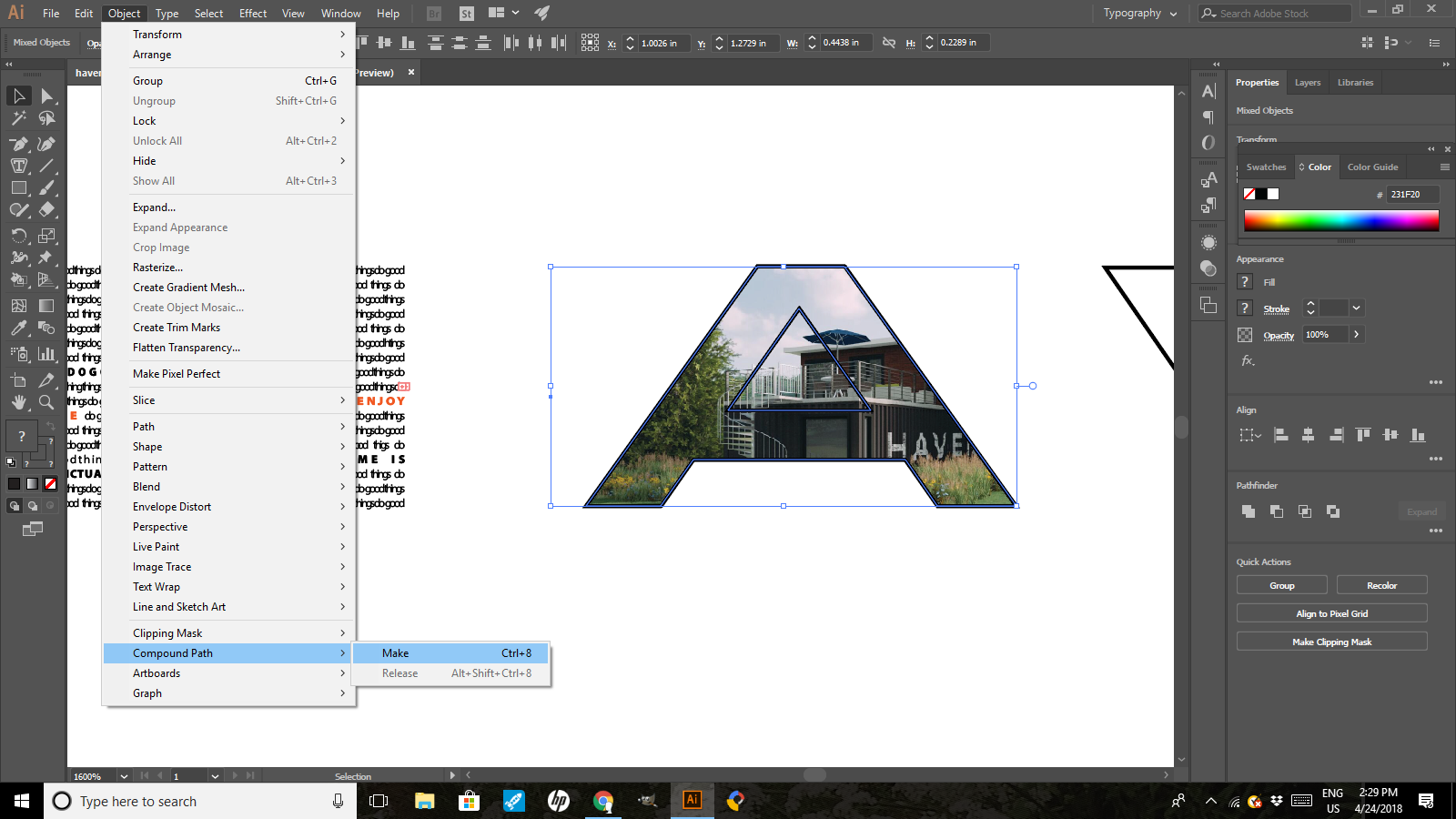This screenshot has width=1456, height=819.
Task: Choose Expand... from Object menu
Action: 228,207
